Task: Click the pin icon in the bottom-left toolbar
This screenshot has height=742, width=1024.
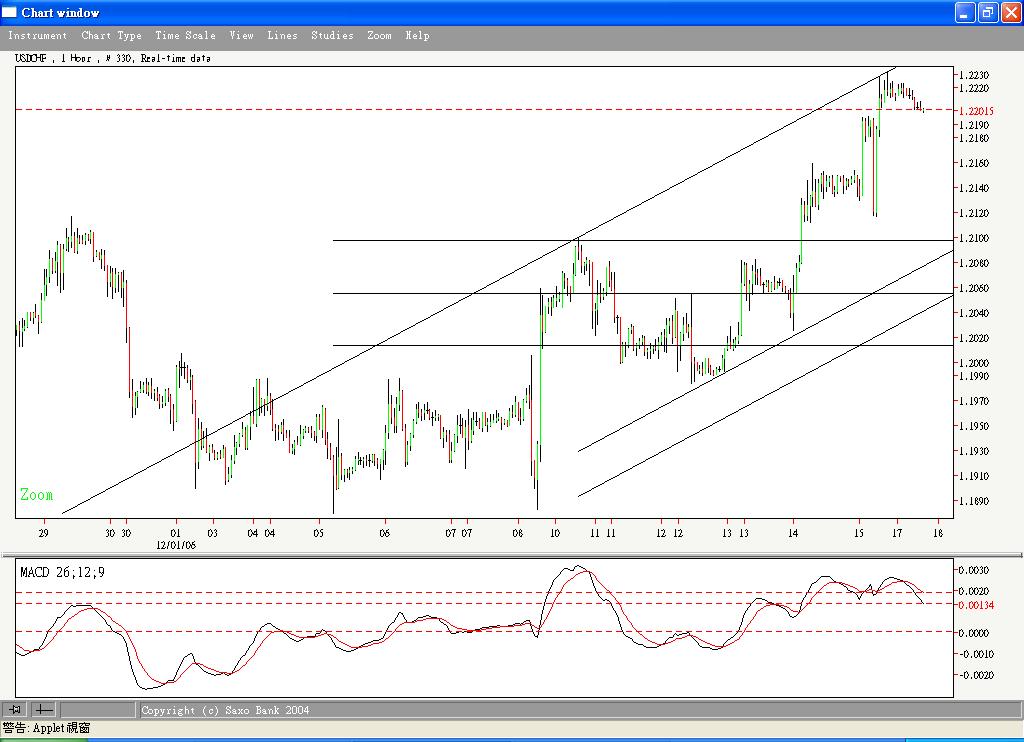Action: (x=14, y=709)
